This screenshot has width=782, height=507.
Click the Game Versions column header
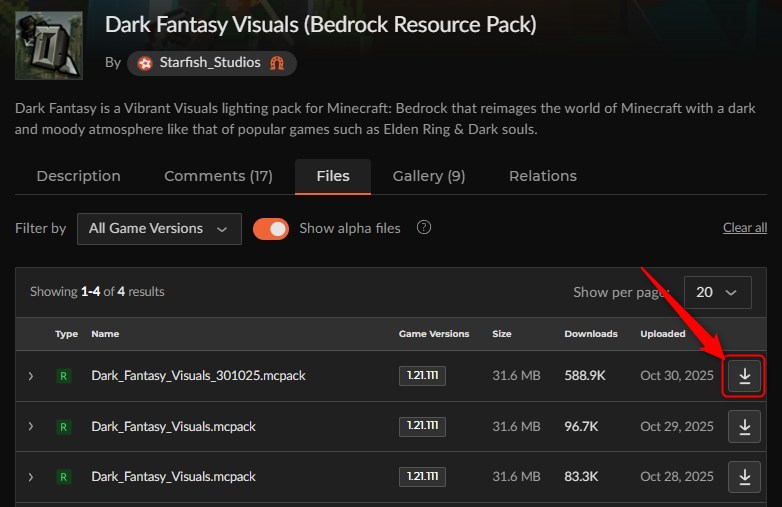[x=434, y=334]
